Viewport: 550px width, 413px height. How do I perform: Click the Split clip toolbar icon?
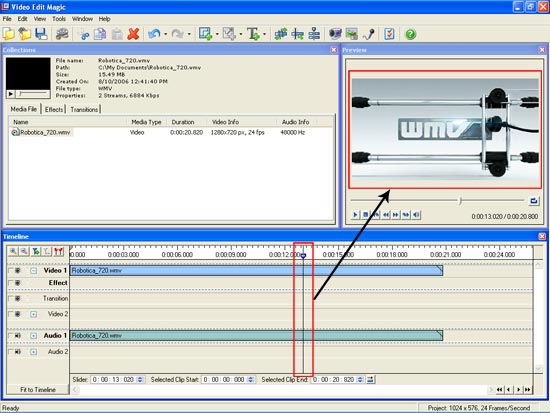281,34
